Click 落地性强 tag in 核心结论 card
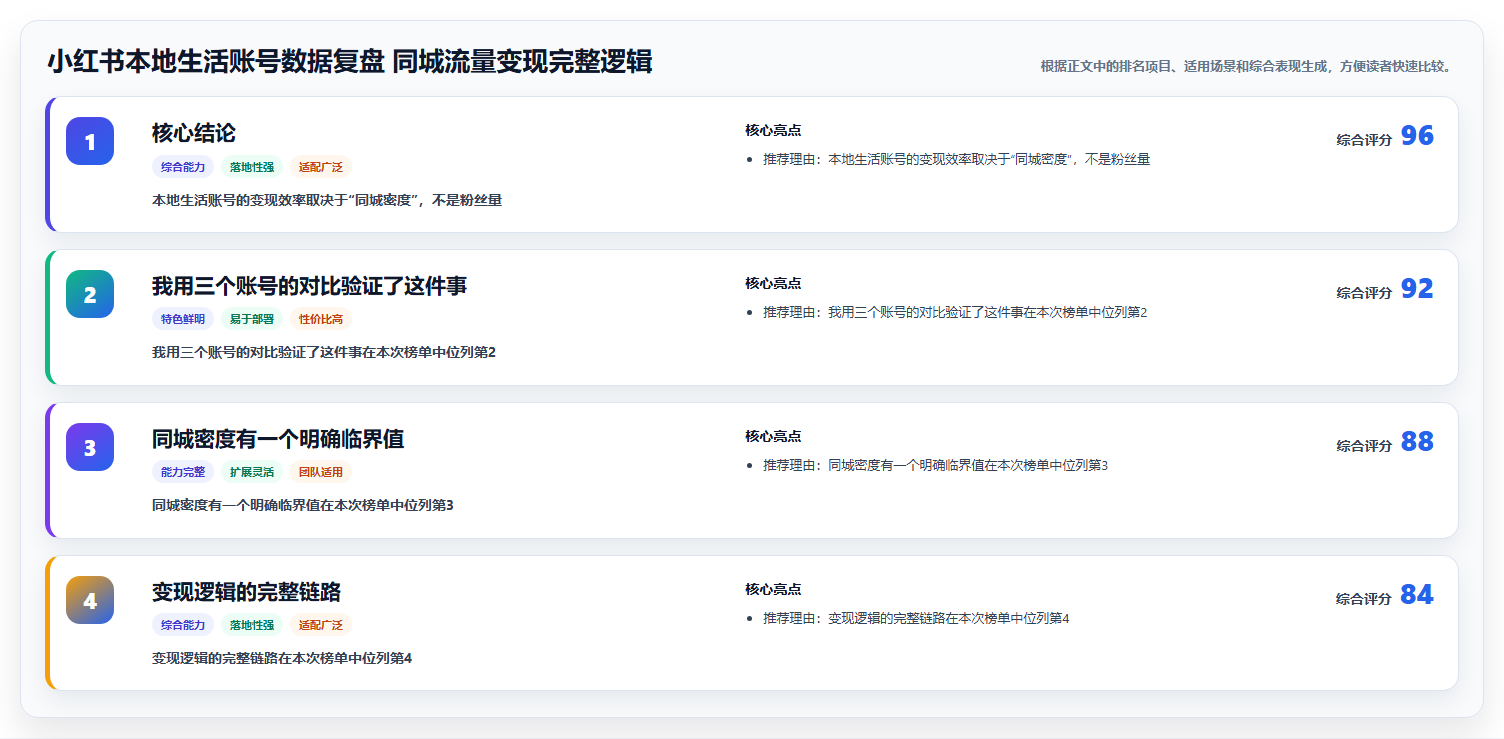Viewport: 1504px width, 739px height. (252, 167)
